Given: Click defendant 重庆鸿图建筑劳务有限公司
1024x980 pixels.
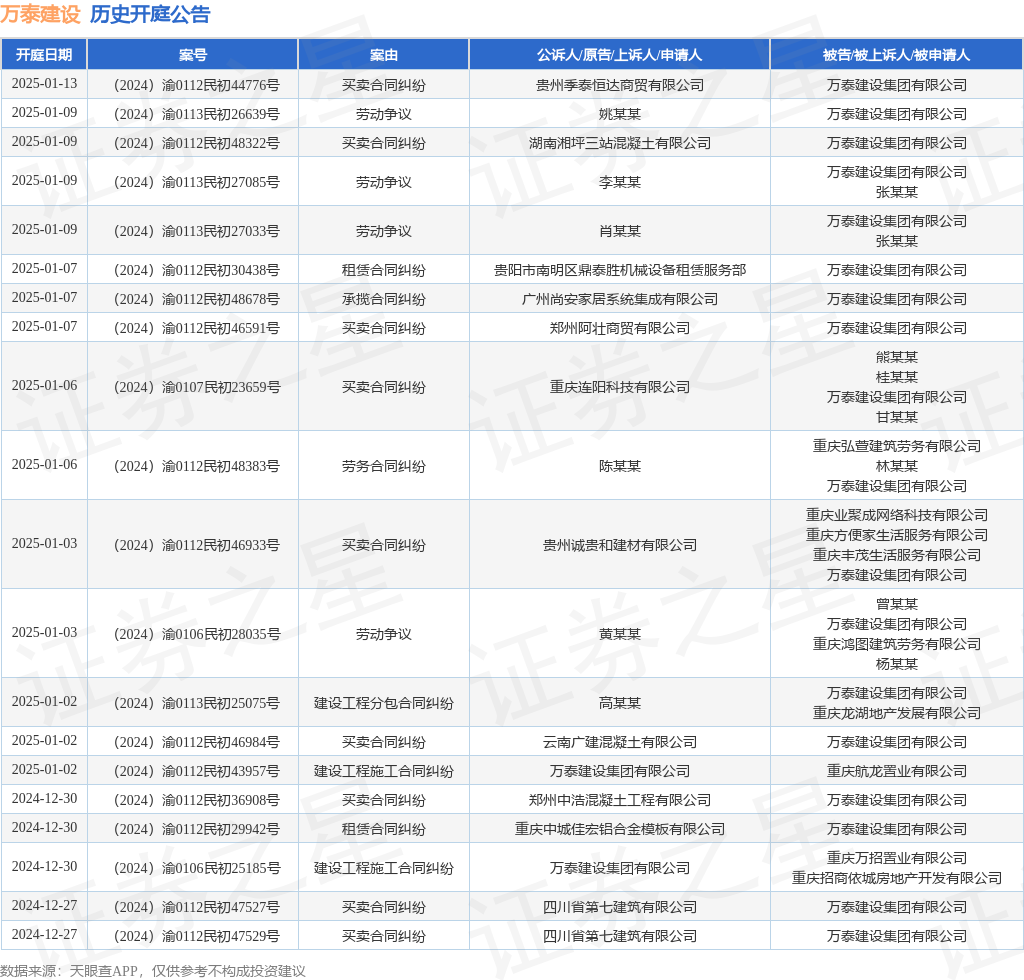Looking at the screenshot, I should (x=897, y=644).
